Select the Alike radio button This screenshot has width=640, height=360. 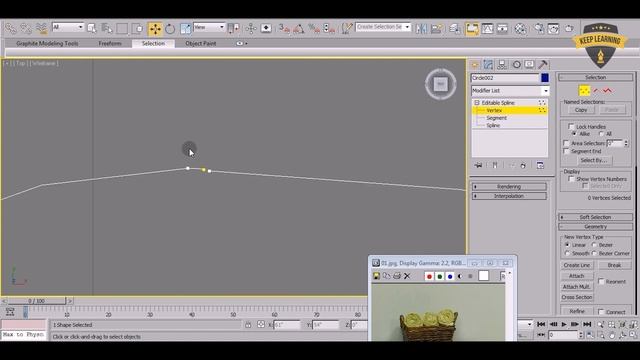[574, 134]
